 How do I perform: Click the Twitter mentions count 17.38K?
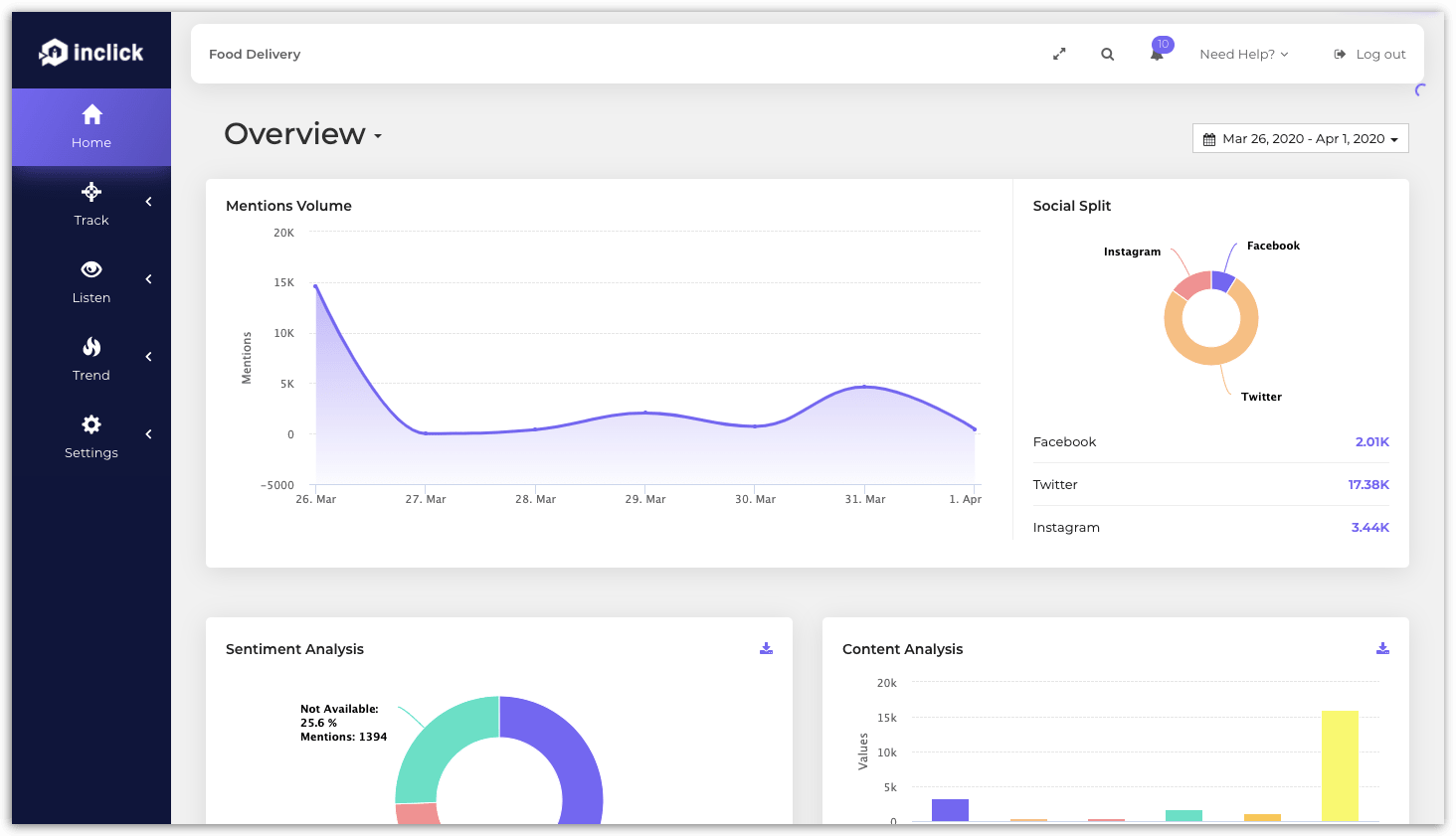1369,484
